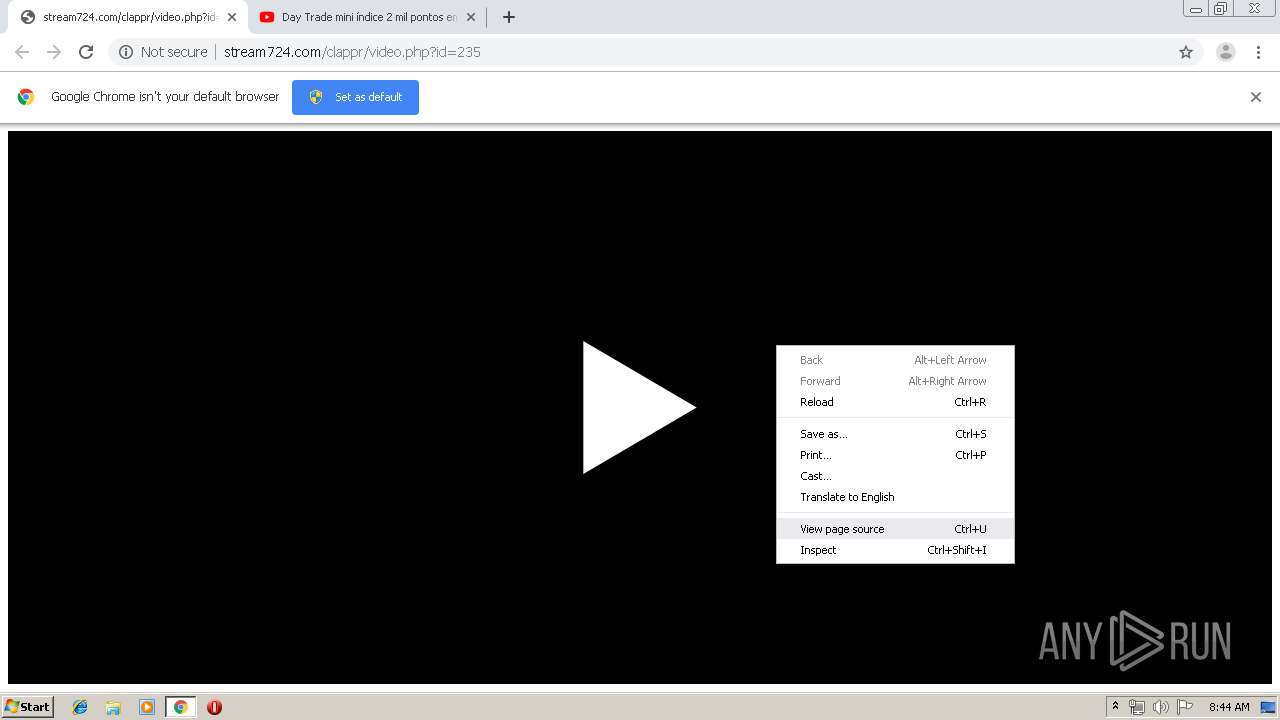The height and width of the screenshot is (720, 1280).
Task: Open Windows Media Player taskbar icon
Action: point(147,707)
